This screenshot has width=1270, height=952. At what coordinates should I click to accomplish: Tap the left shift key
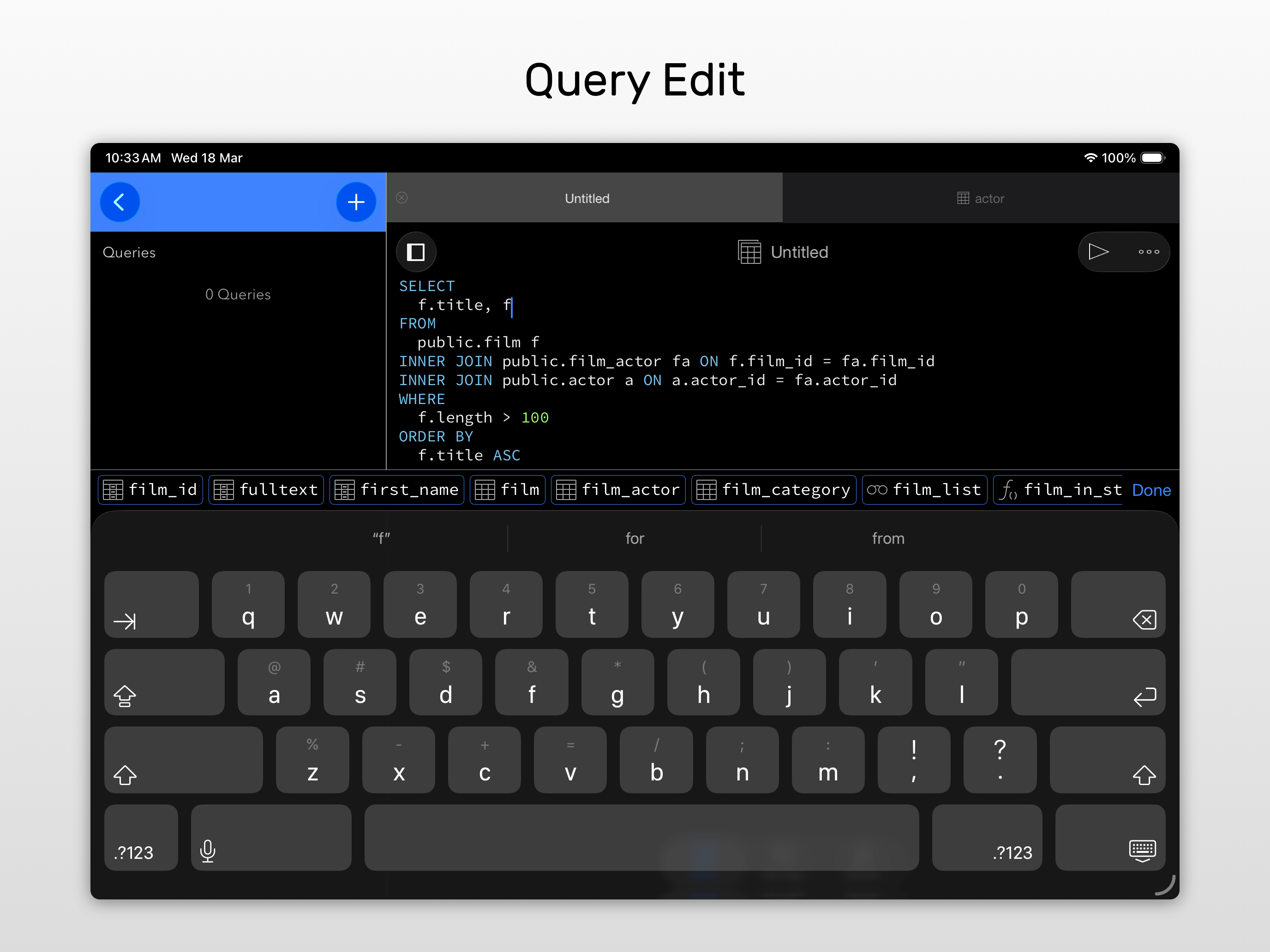(x=184, y=760)
